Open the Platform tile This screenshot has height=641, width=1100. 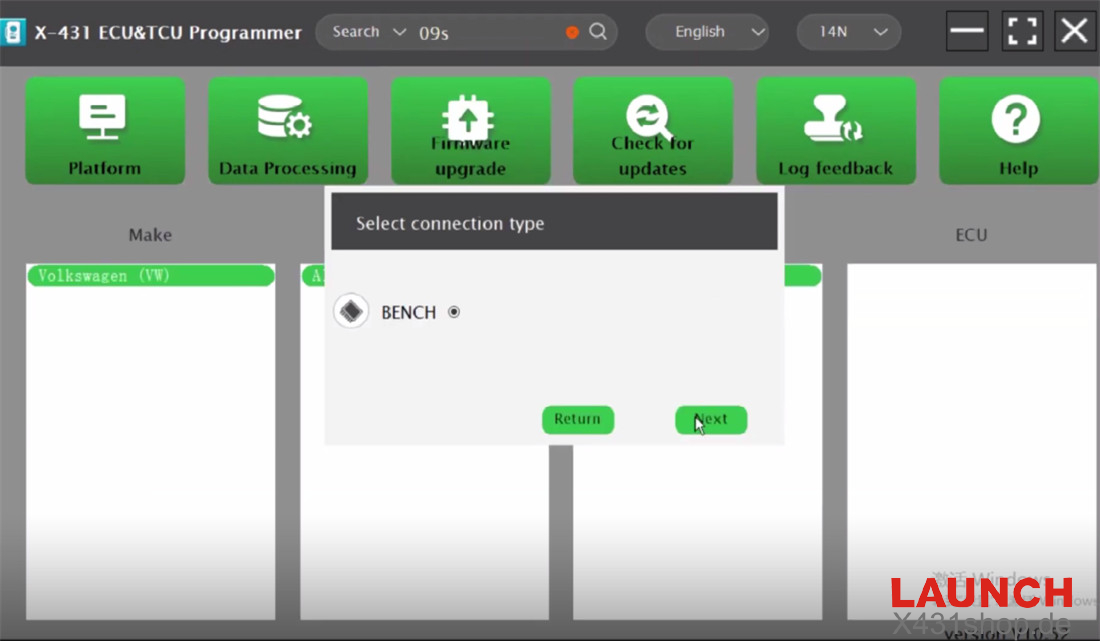click(x=105, y=131)
